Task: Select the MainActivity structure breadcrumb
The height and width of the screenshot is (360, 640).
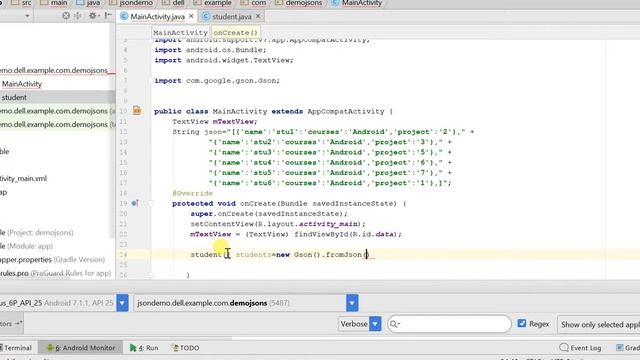Action: (180, 33)
